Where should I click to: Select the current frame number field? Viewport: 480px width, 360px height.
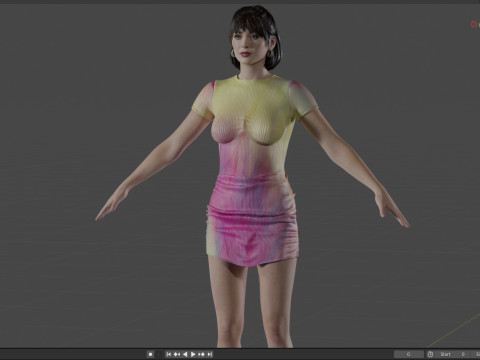(409, 354)
